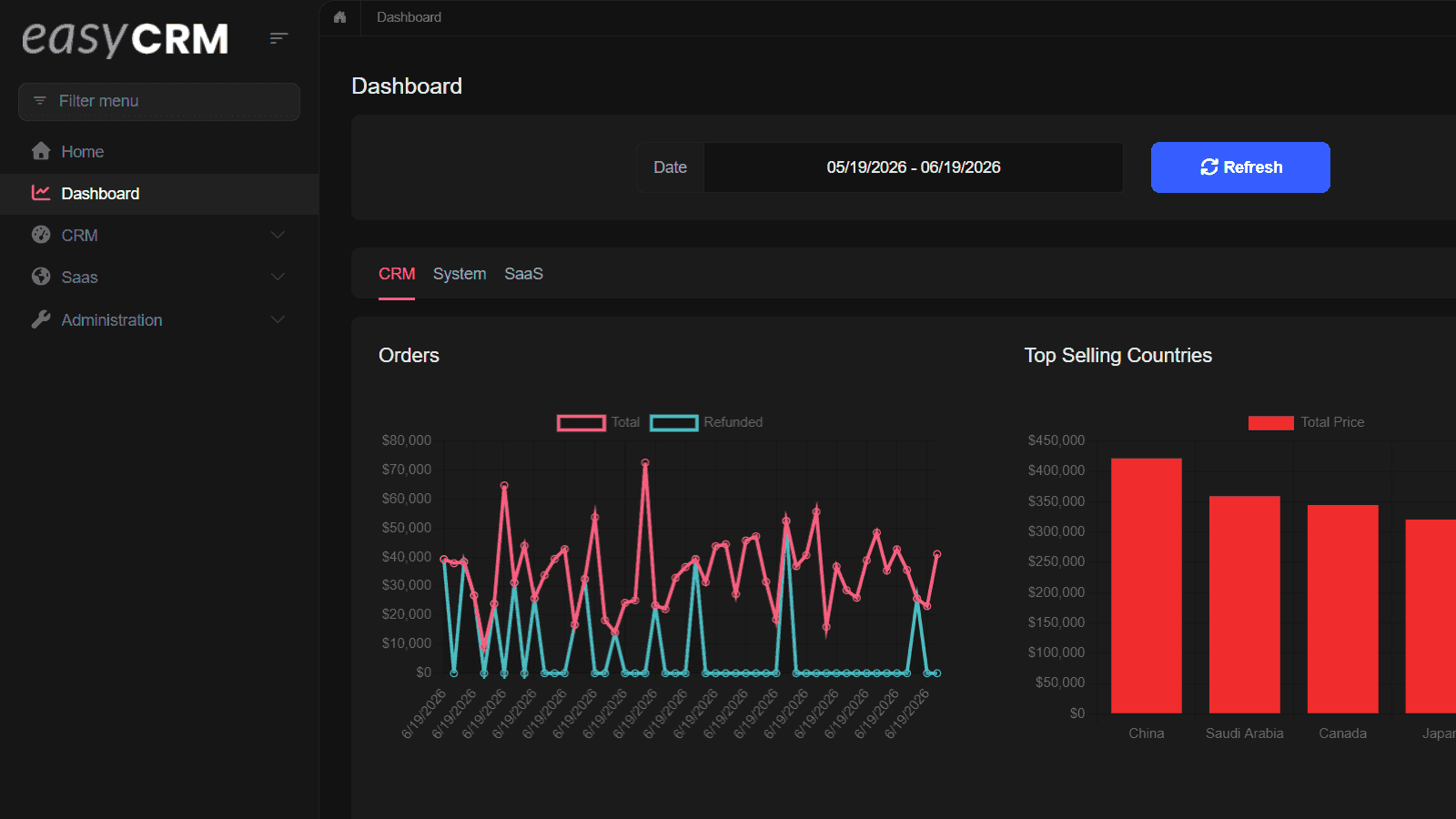This screenshot has height=819, width=1456.
Task: Click the Dashboard chart icon in sidebar
Action: click(x=41, y=193)
